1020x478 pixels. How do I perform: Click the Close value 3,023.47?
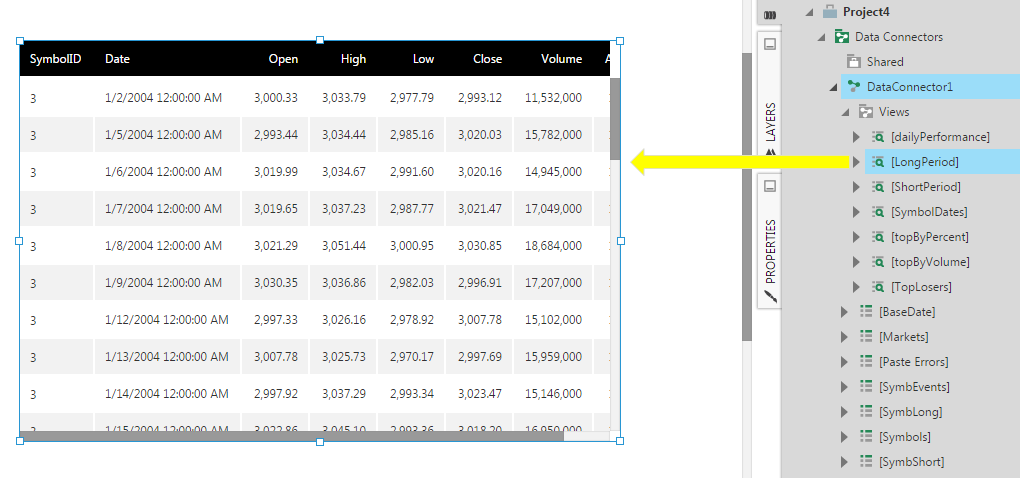pyautogui.click(x=480, y=393)
